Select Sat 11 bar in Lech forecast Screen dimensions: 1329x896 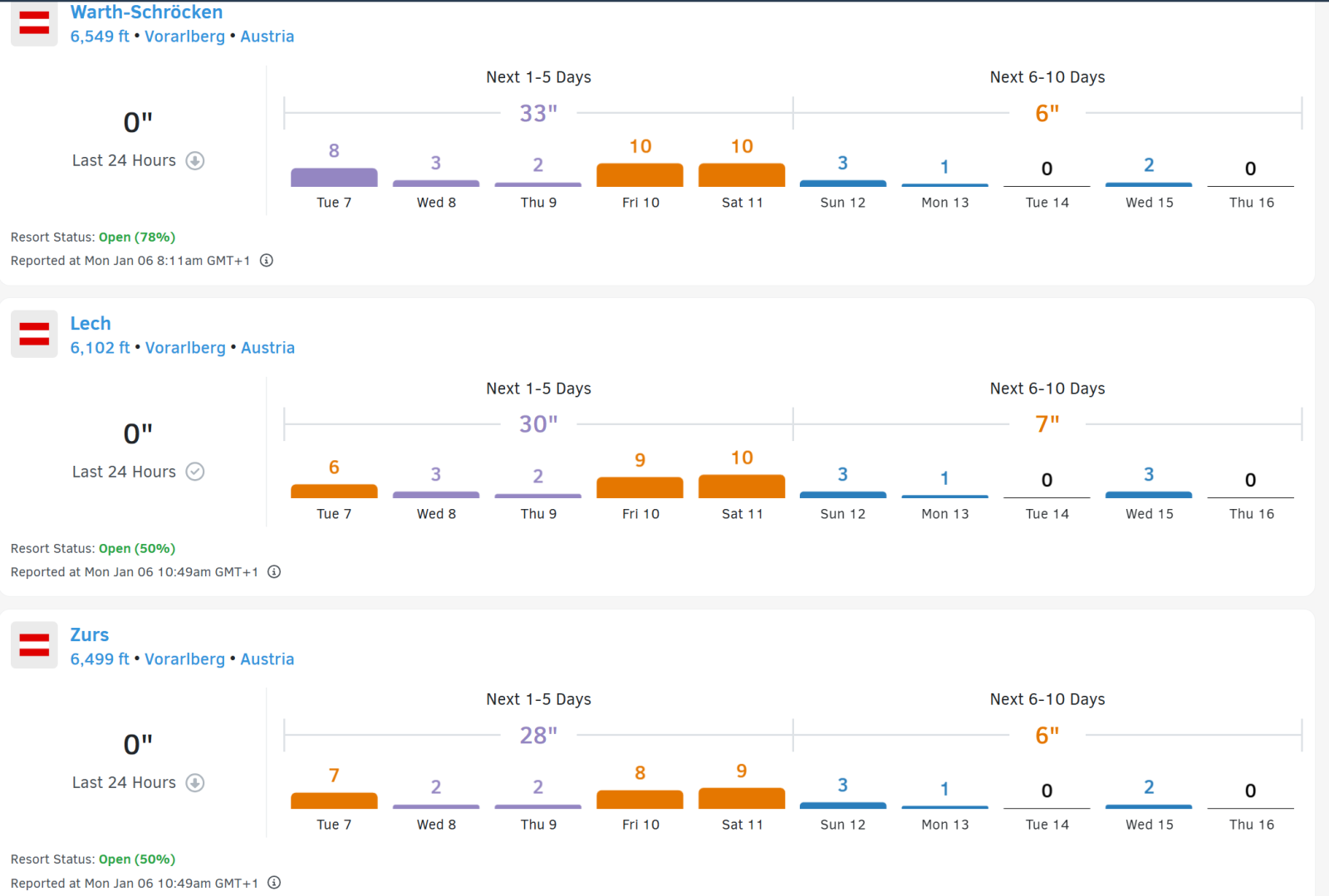tap(742, 487)
